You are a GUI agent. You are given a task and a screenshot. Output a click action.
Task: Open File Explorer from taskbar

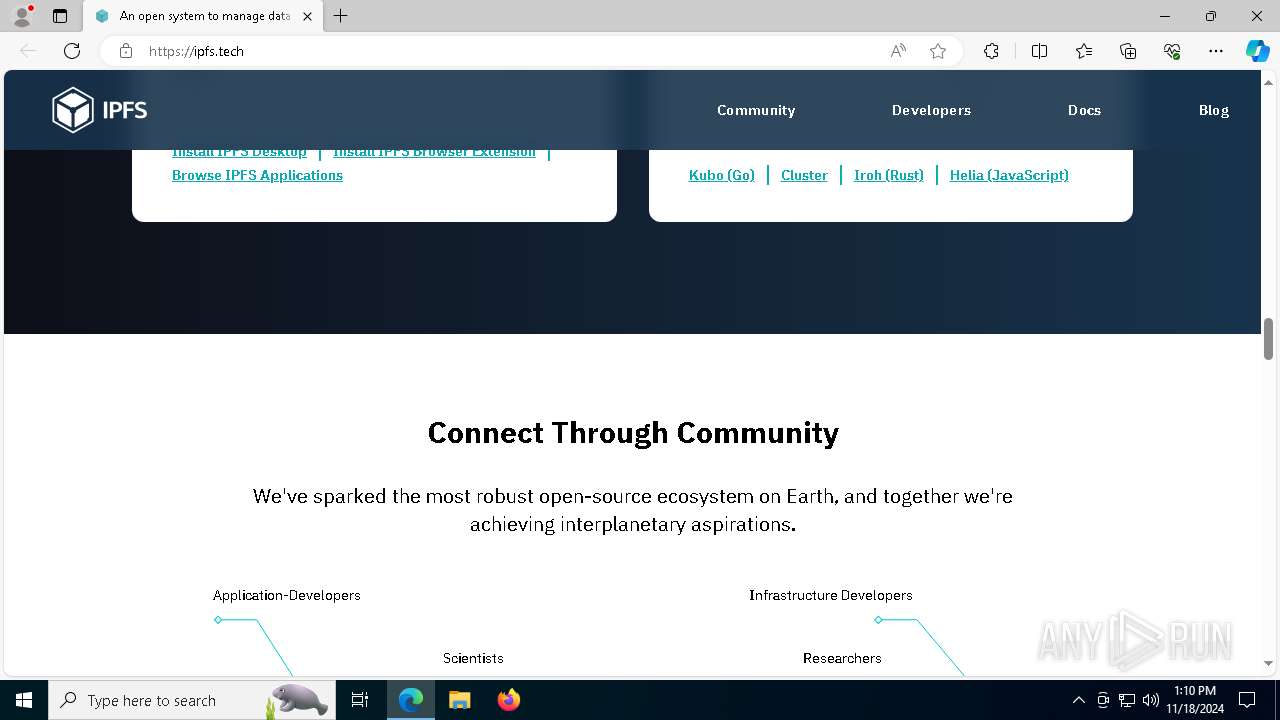[460, 700]
